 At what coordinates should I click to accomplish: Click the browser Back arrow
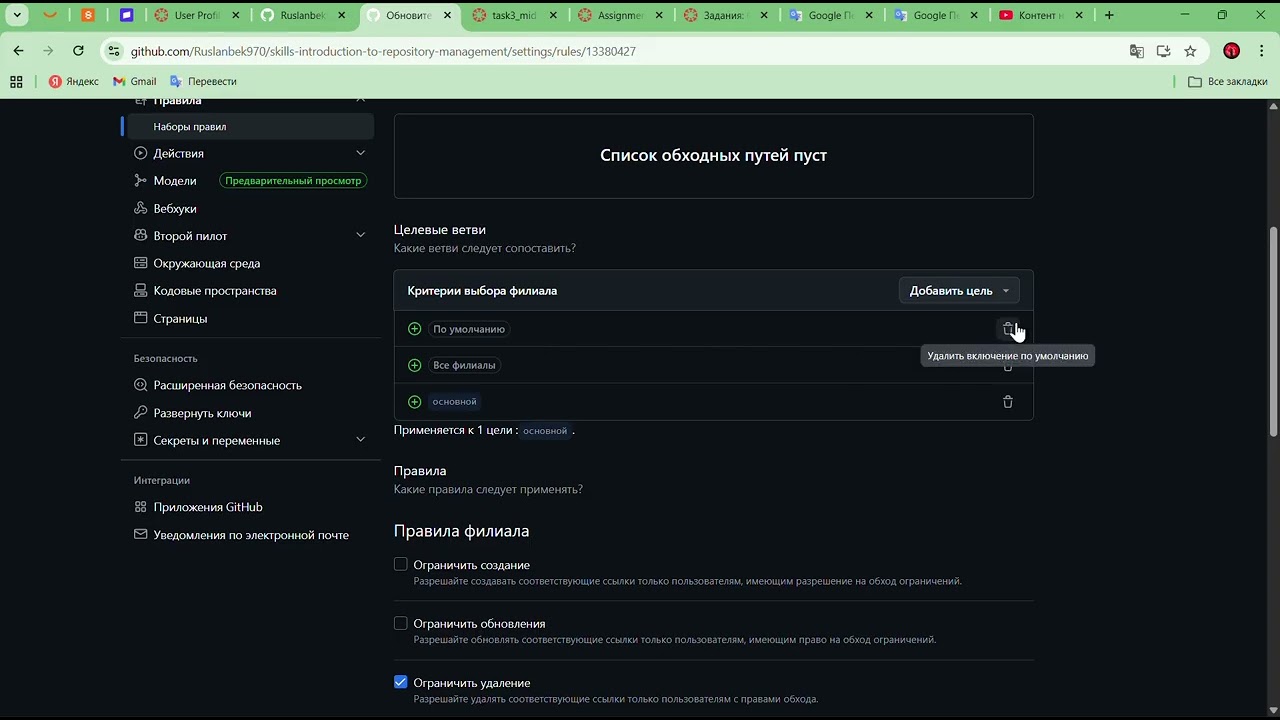tap(18, 51)
